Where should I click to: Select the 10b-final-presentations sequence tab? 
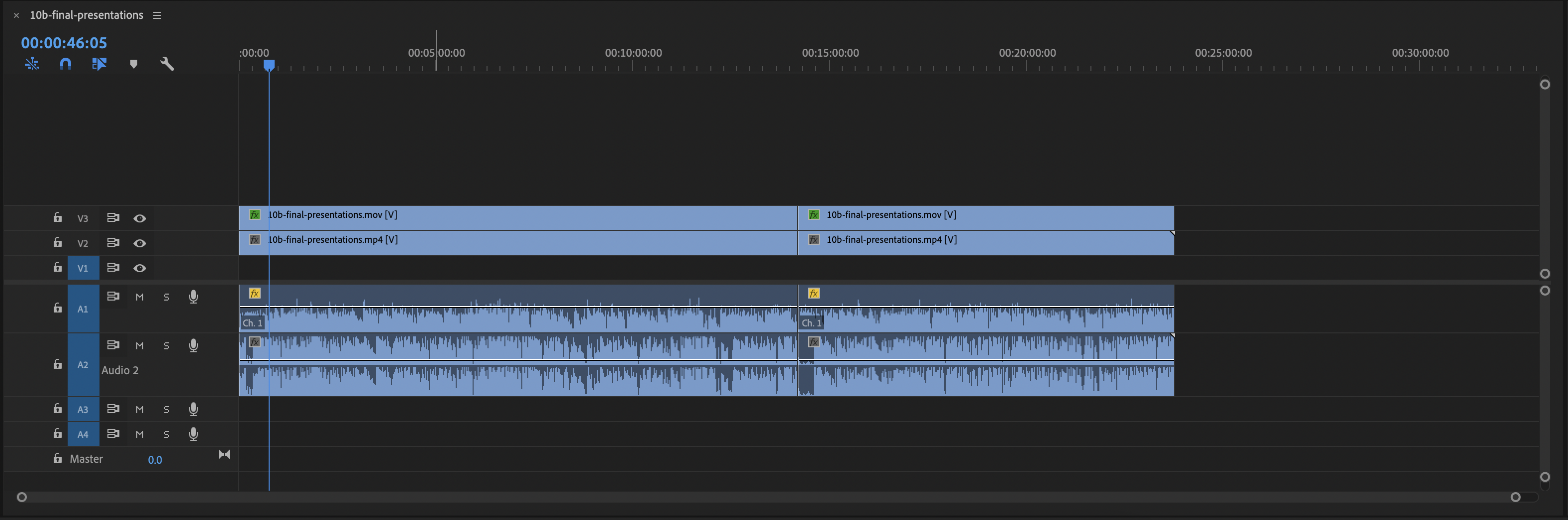pyautogui.click(x=87, y=15)
